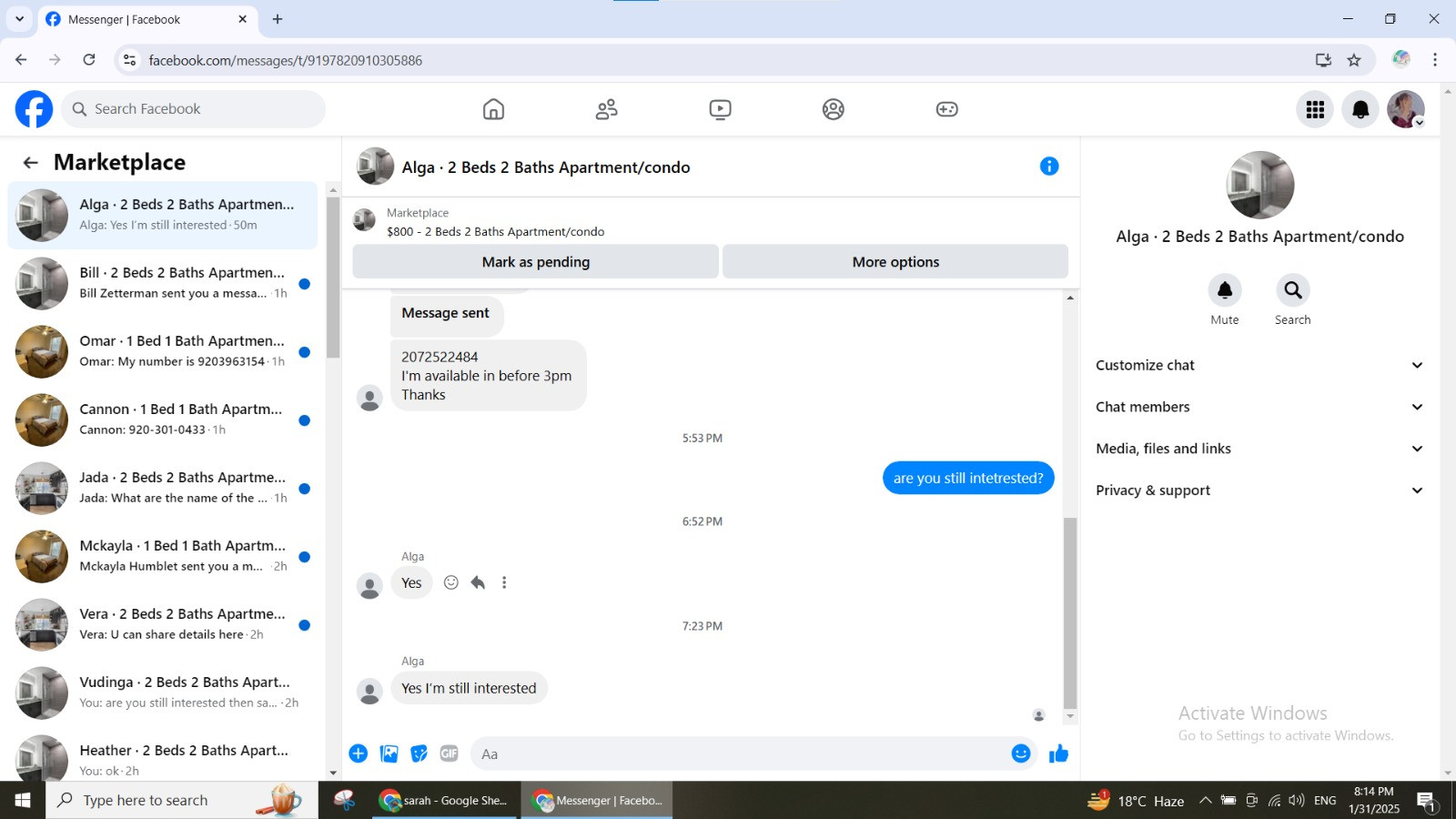Toggle conversation information panel
The width and height of the screenshot is (1456, 819).
pyautogui.click(x=1049, y=166)
